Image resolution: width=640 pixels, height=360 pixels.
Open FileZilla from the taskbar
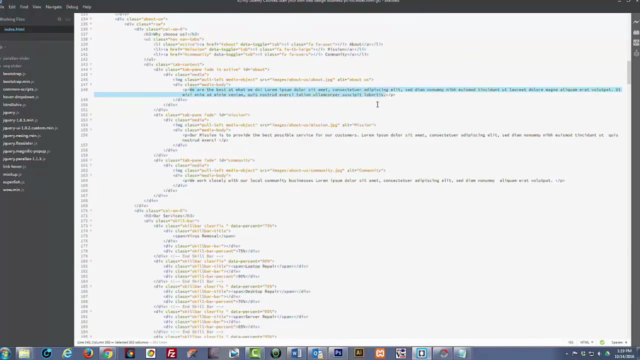pyautogui.click(x=171, y=353)
